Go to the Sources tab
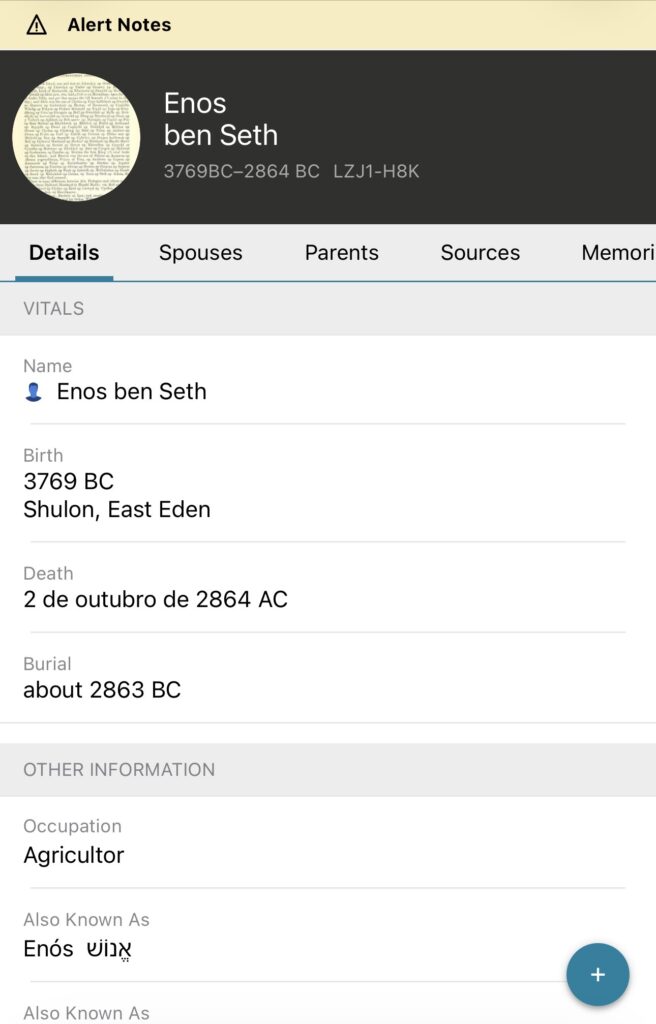The width and height of the screenshot is (656, 1024). [480, 253]
